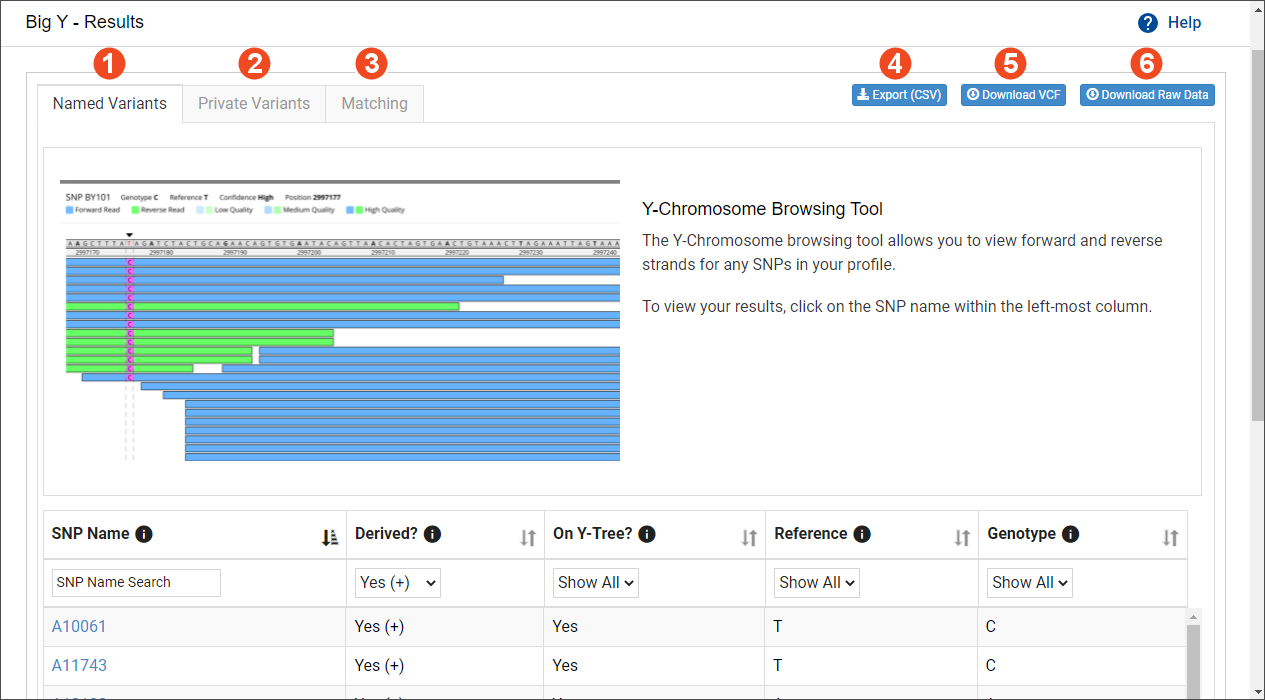Click the SNP Name info icon
The width and height of the screenshot is (1265, 700).
144,534
